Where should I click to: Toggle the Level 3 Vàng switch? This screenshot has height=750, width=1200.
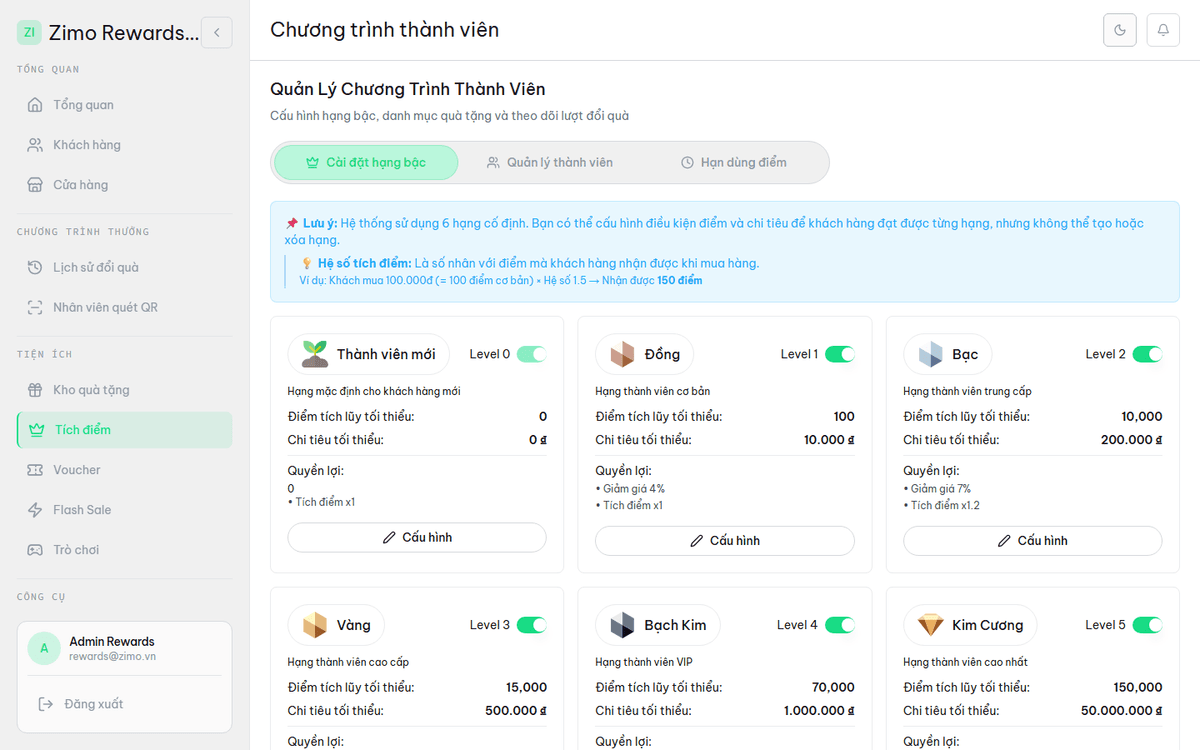[x=532, y=625]
